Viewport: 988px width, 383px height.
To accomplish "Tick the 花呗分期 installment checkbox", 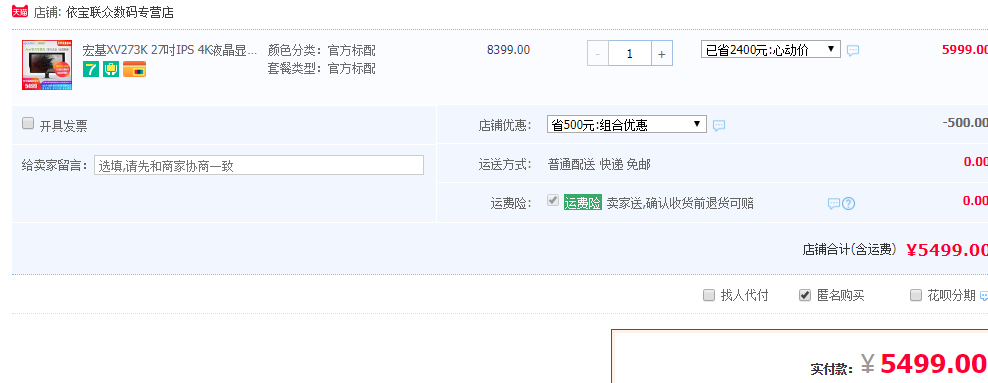I will tap(916, 295).
